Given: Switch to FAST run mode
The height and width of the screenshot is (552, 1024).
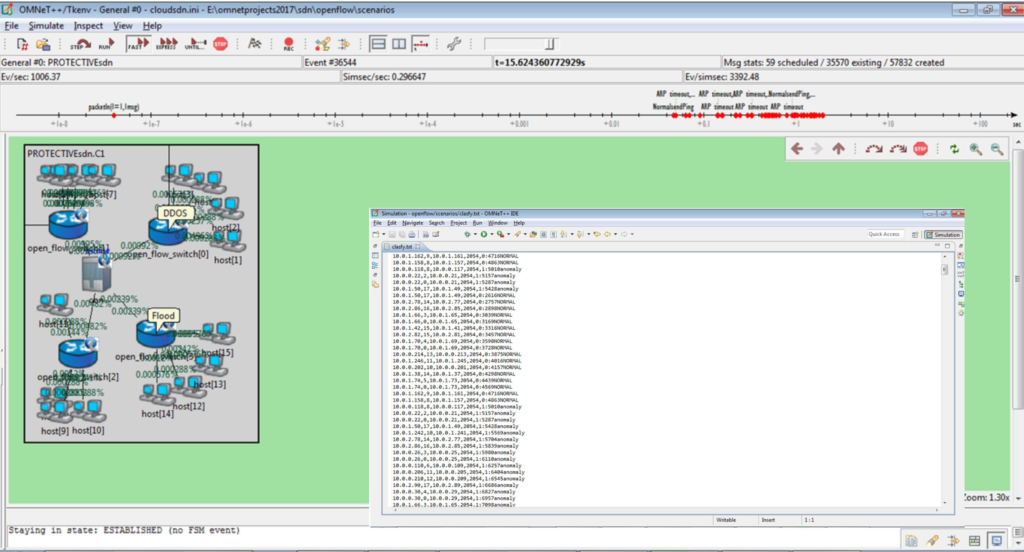Looking at the screenshot, I should [137, 44].
